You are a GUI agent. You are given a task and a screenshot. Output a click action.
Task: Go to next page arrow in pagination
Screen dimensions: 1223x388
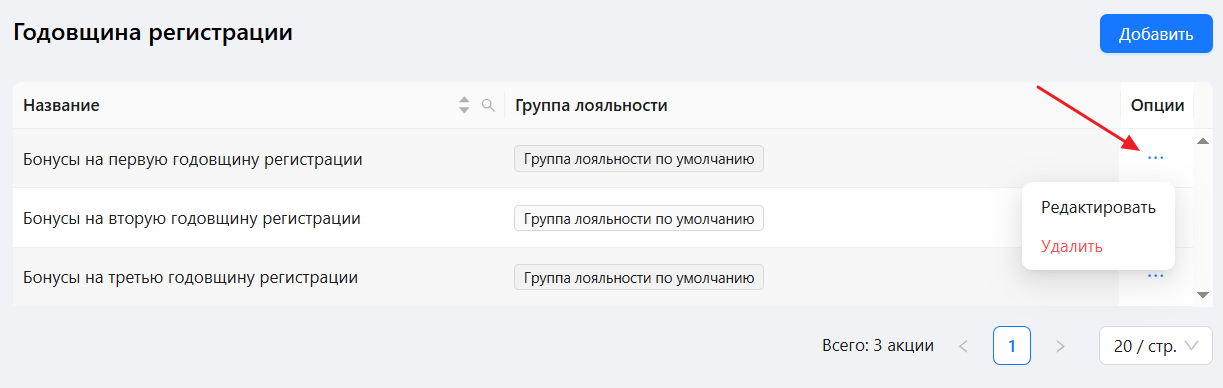[x=1060, y=346]
